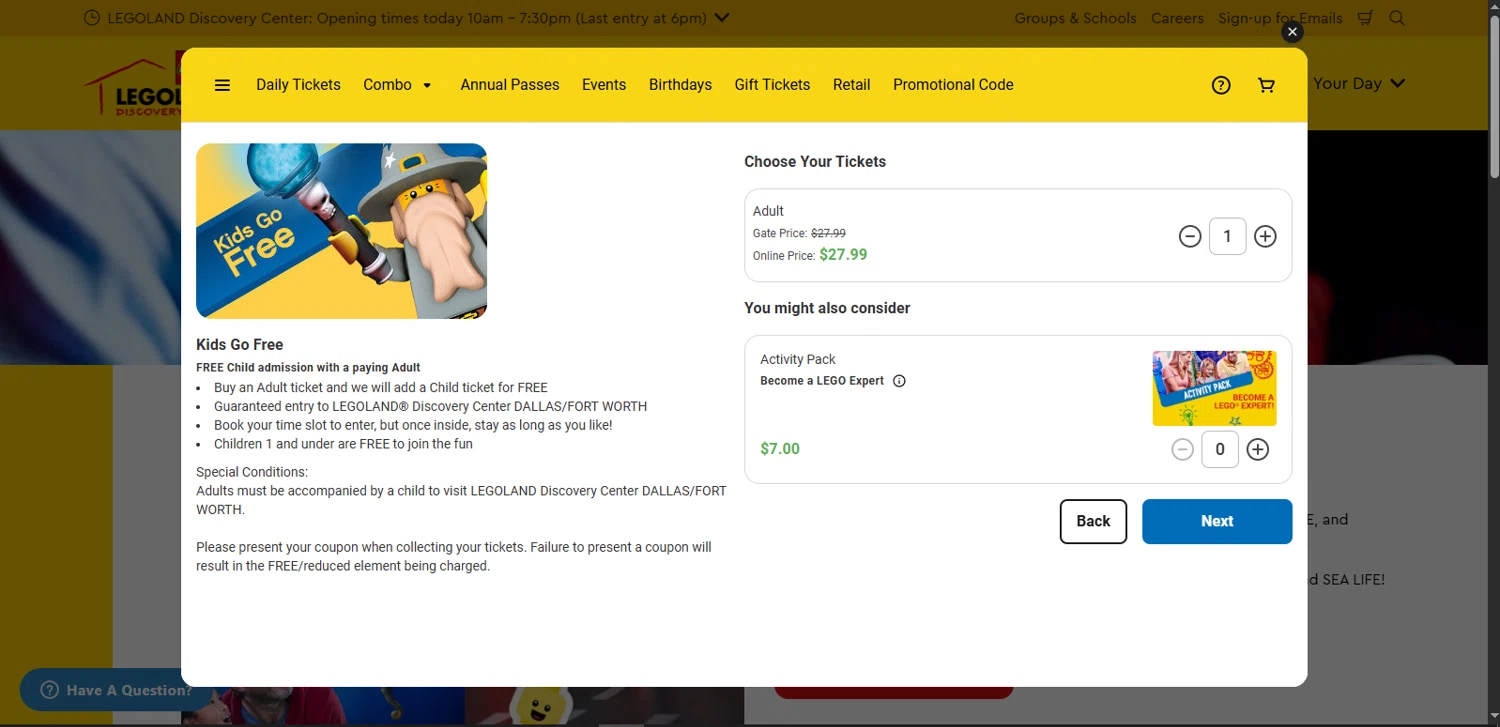
Task: Open the site header basket icon
Action: pyautogui.click(x=1365, y=18)
